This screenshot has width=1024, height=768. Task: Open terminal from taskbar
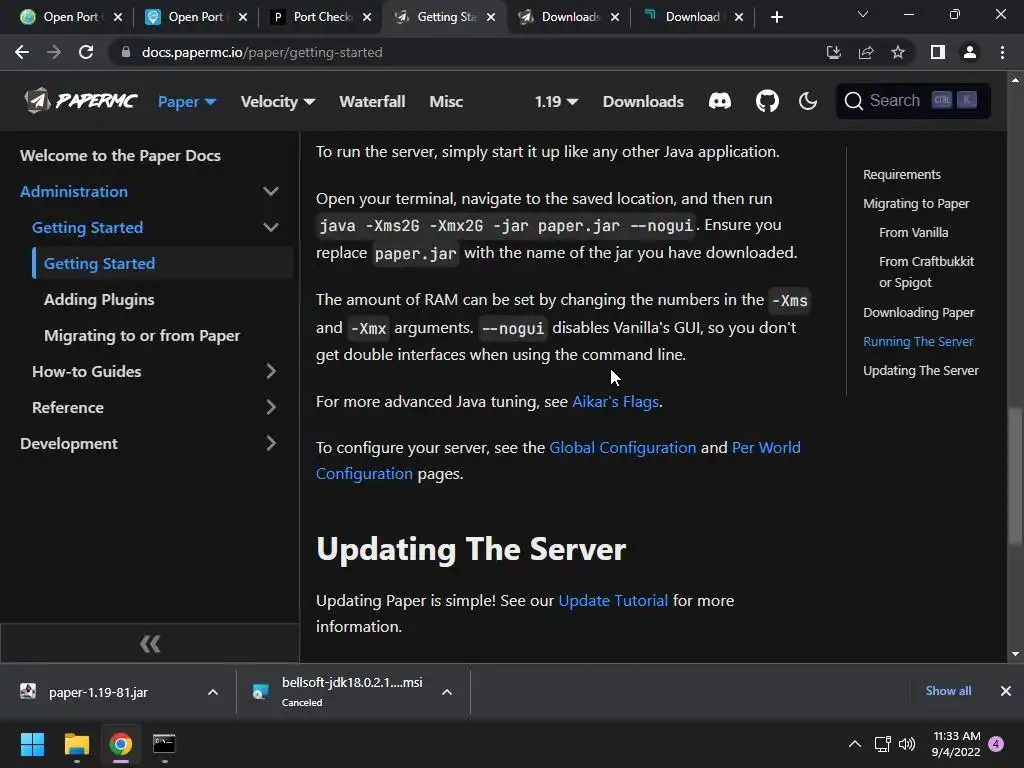(x=164, y=744)
